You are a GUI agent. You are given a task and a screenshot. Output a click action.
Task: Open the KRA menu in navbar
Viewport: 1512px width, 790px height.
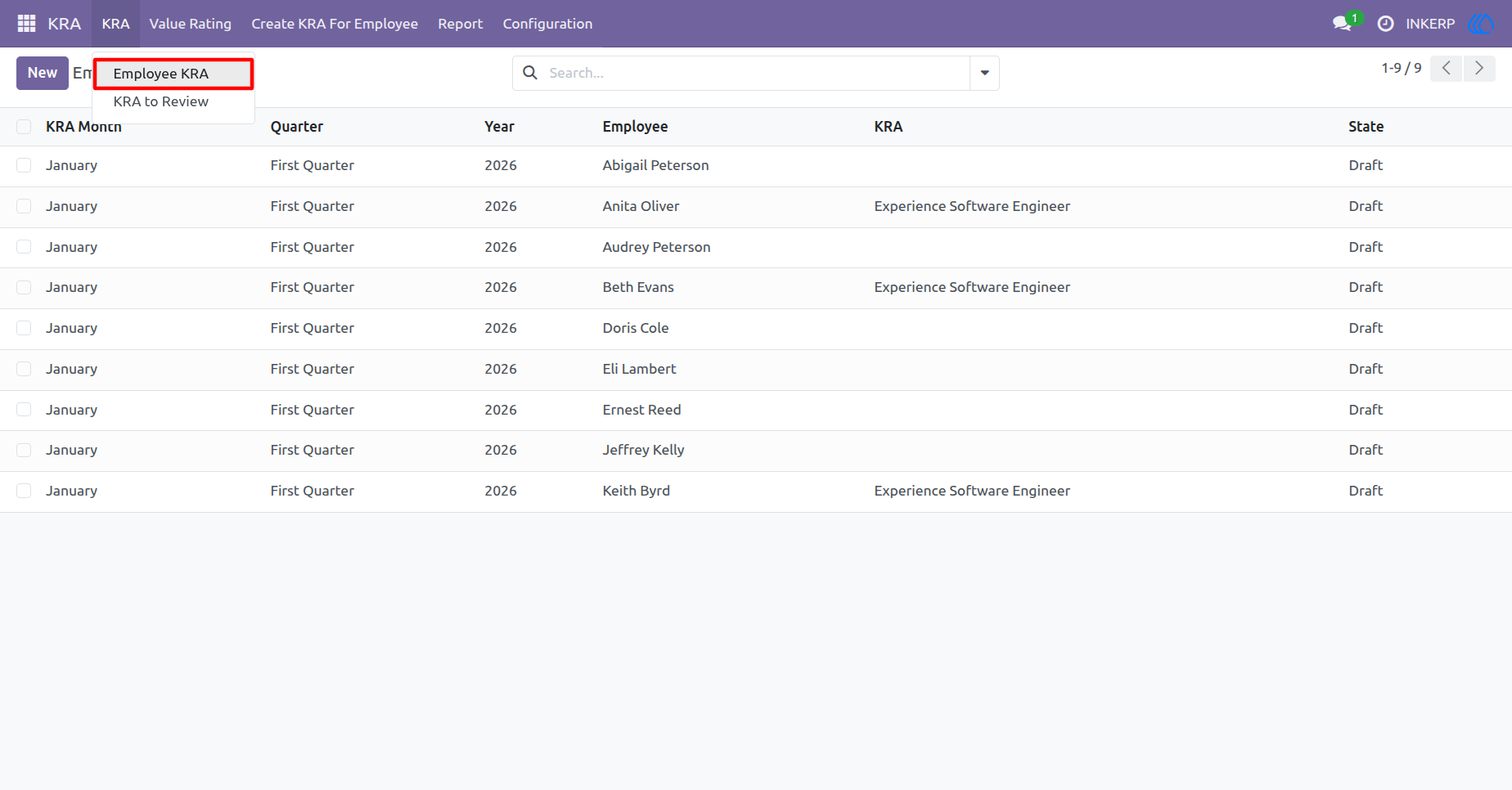click(x=115, y=24)
